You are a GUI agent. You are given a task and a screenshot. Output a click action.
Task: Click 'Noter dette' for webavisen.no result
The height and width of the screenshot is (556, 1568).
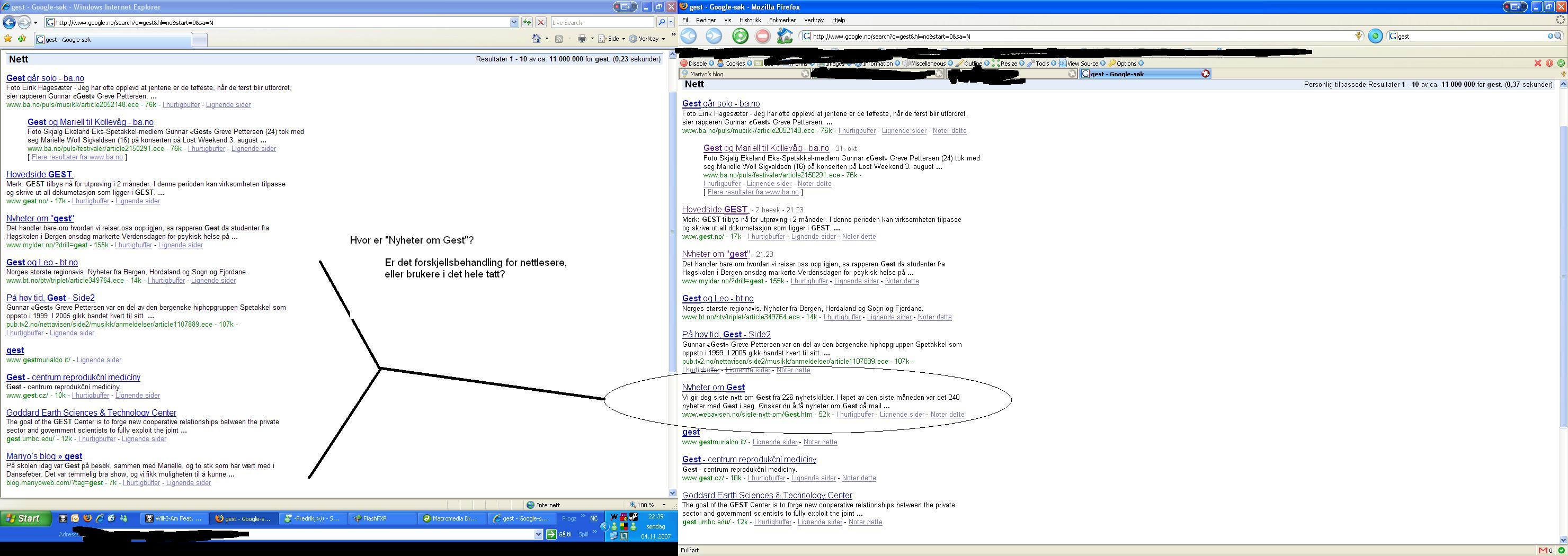pyautogui.click(x=947, y=415)
